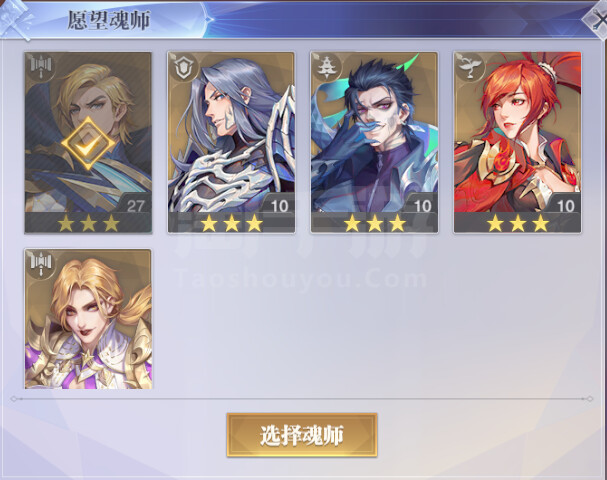Click the weapon class icon on the blonde female card
The image size is (607, 480).
point(41,264)
